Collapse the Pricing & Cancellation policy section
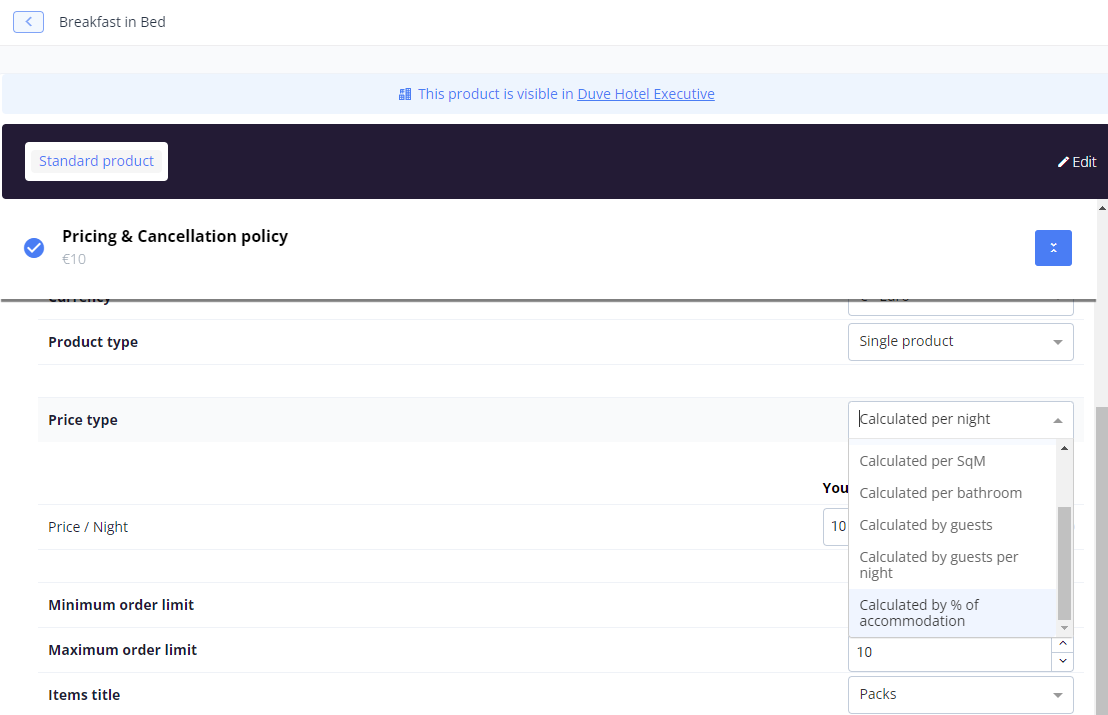Viewport: 1108px width, 715px height. click(x=1053, y=248)
